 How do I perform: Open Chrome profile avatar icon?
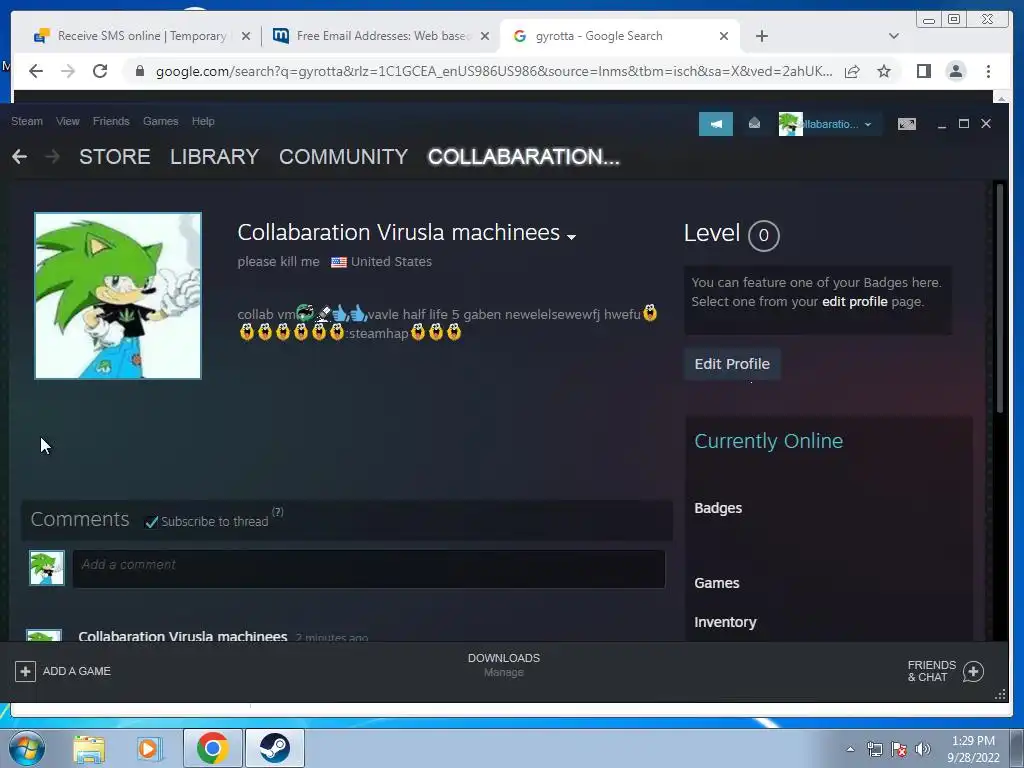click(x=955, y=71)
